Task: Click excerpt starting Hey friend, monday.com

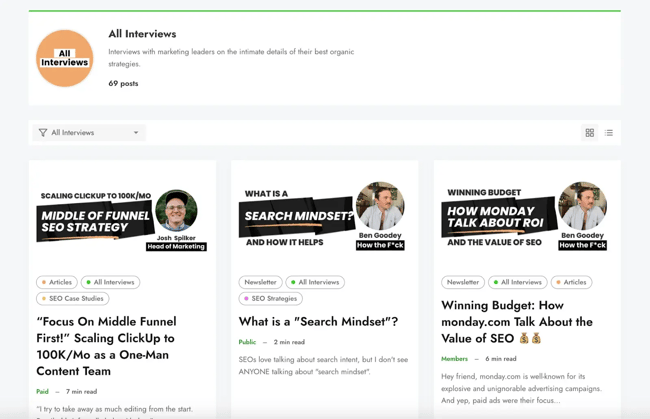Action: 521,388
